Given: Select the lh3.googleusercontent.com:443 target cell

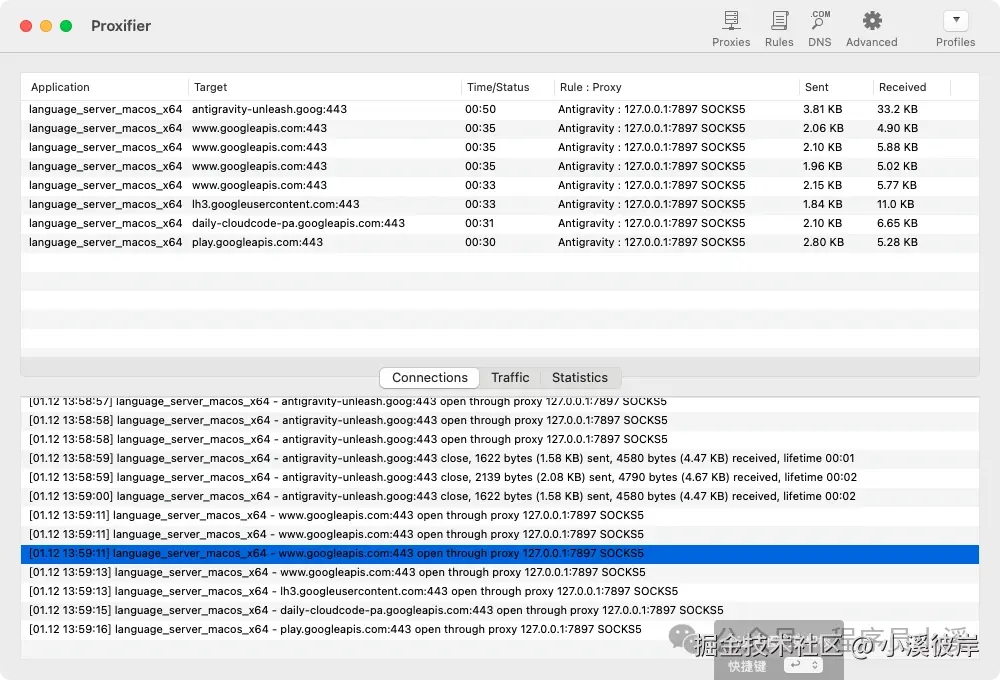Looking at the screenshot, I should (276, 204).
